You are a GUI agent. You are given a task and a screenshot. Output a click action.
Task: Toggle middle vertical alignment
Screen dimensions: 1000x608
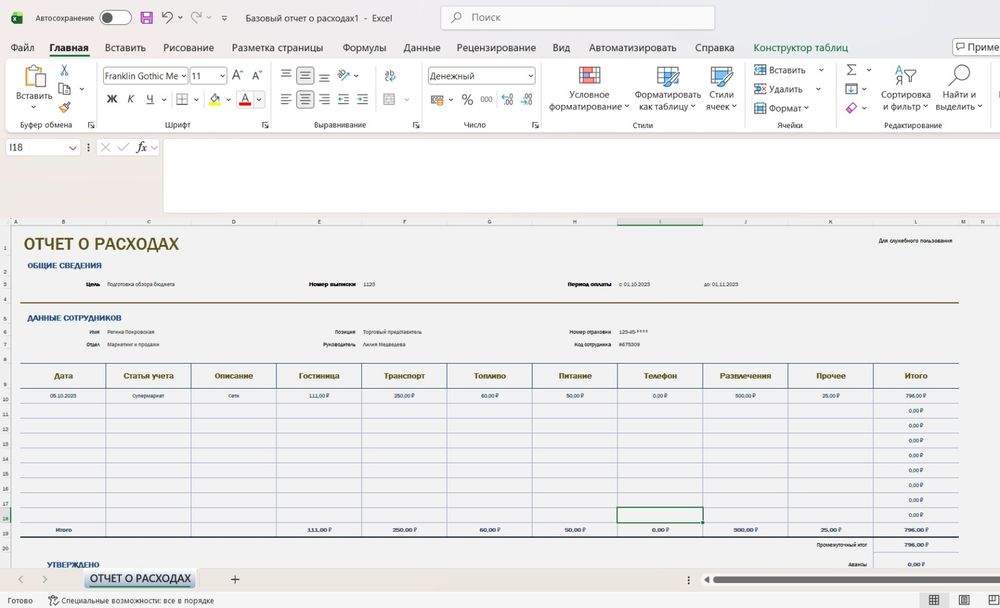coord(305,76)
